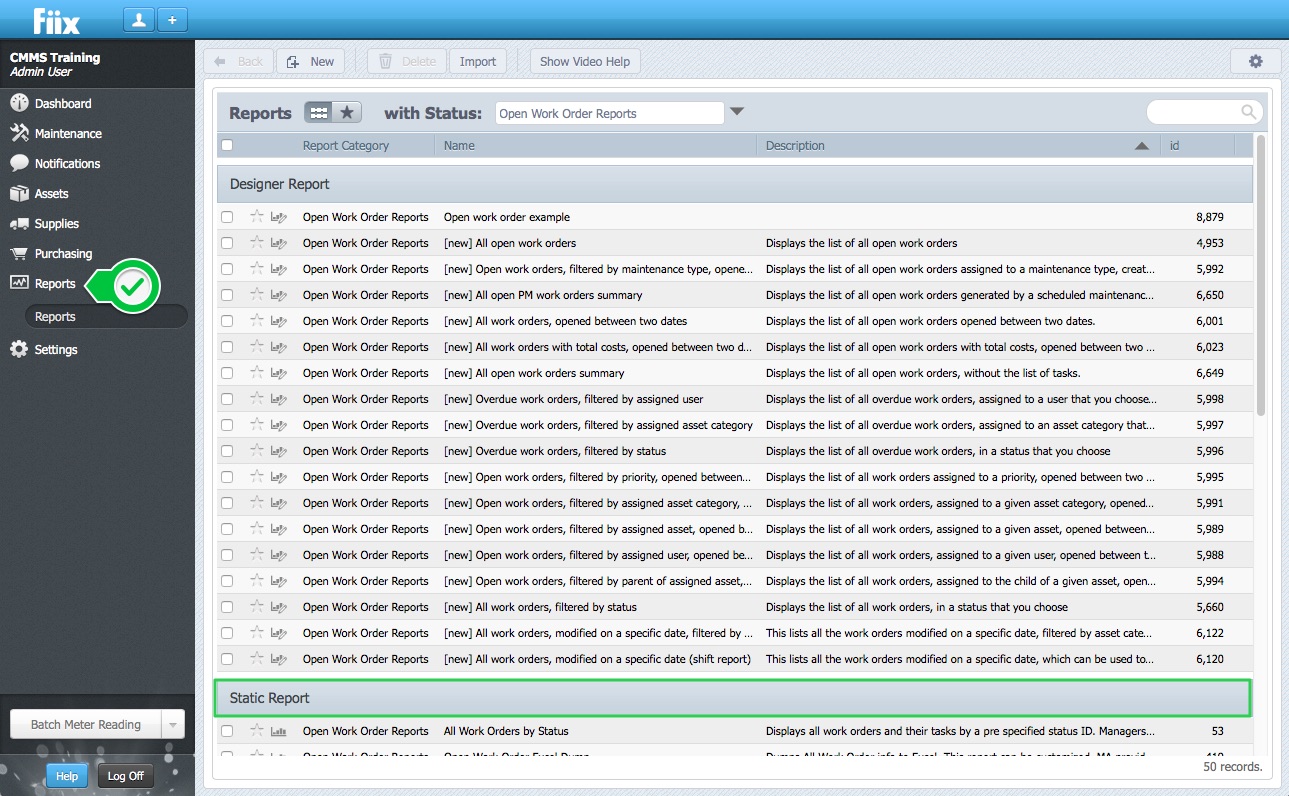This screenshot has height=796, width=1289.
Task: Favorite the '[new] Overdue work orders, filtered by status' report
Action: (257, 450)
